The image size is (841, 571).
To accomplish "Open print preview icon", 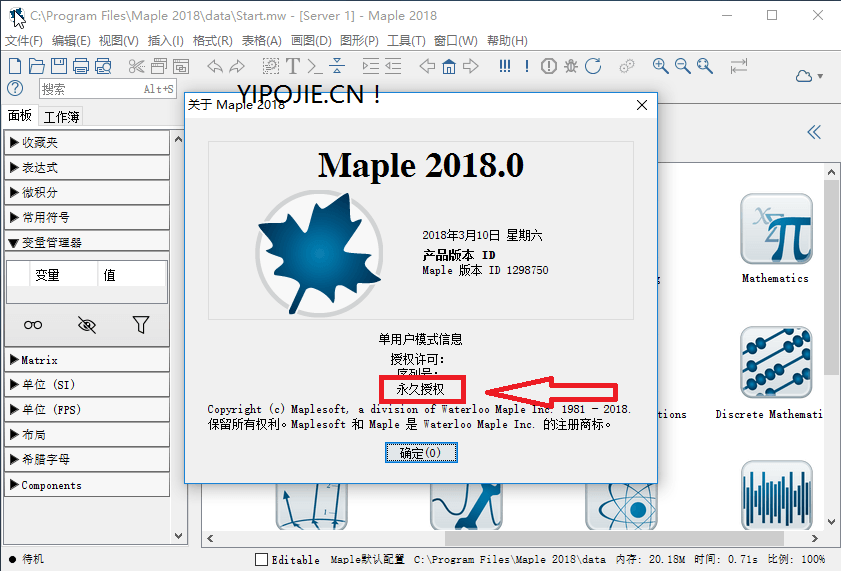I will click(103, 66).
